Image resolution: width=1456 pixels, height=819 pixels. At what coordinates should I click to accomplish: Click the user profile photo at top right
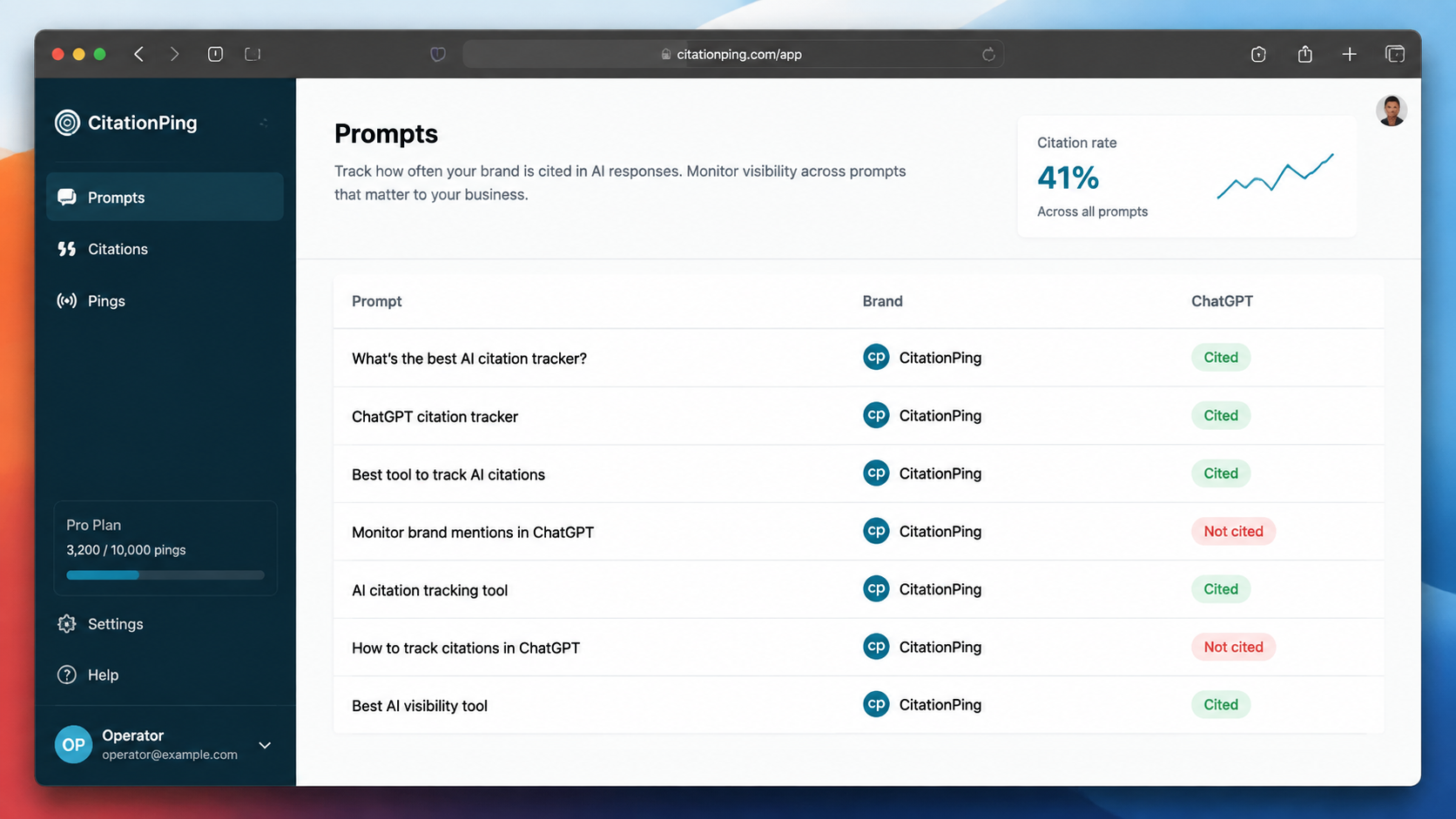[x=1392, y=111]
